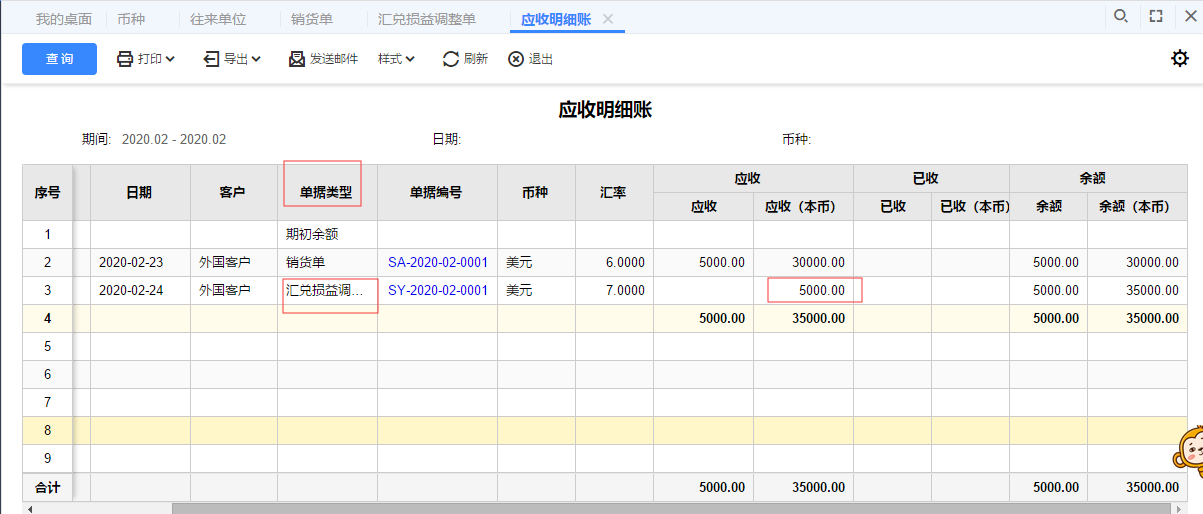Open the 样式 style dropdown
The image size is (1203, 514).
click(x=396, y=59)
